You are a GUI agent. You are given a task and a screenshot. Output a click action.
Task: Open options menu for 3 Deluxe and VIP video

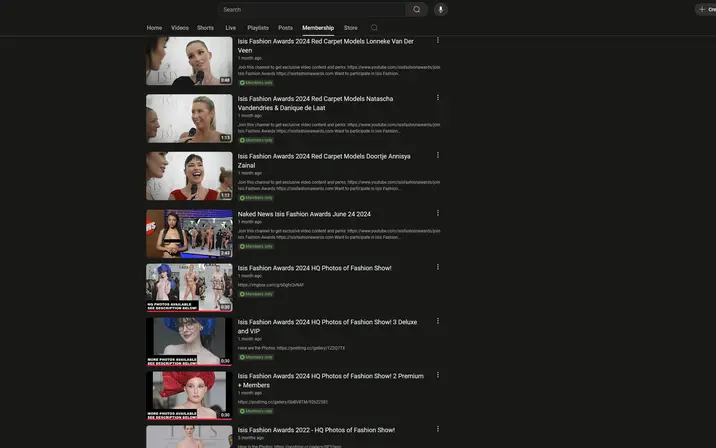coord(437,321)
